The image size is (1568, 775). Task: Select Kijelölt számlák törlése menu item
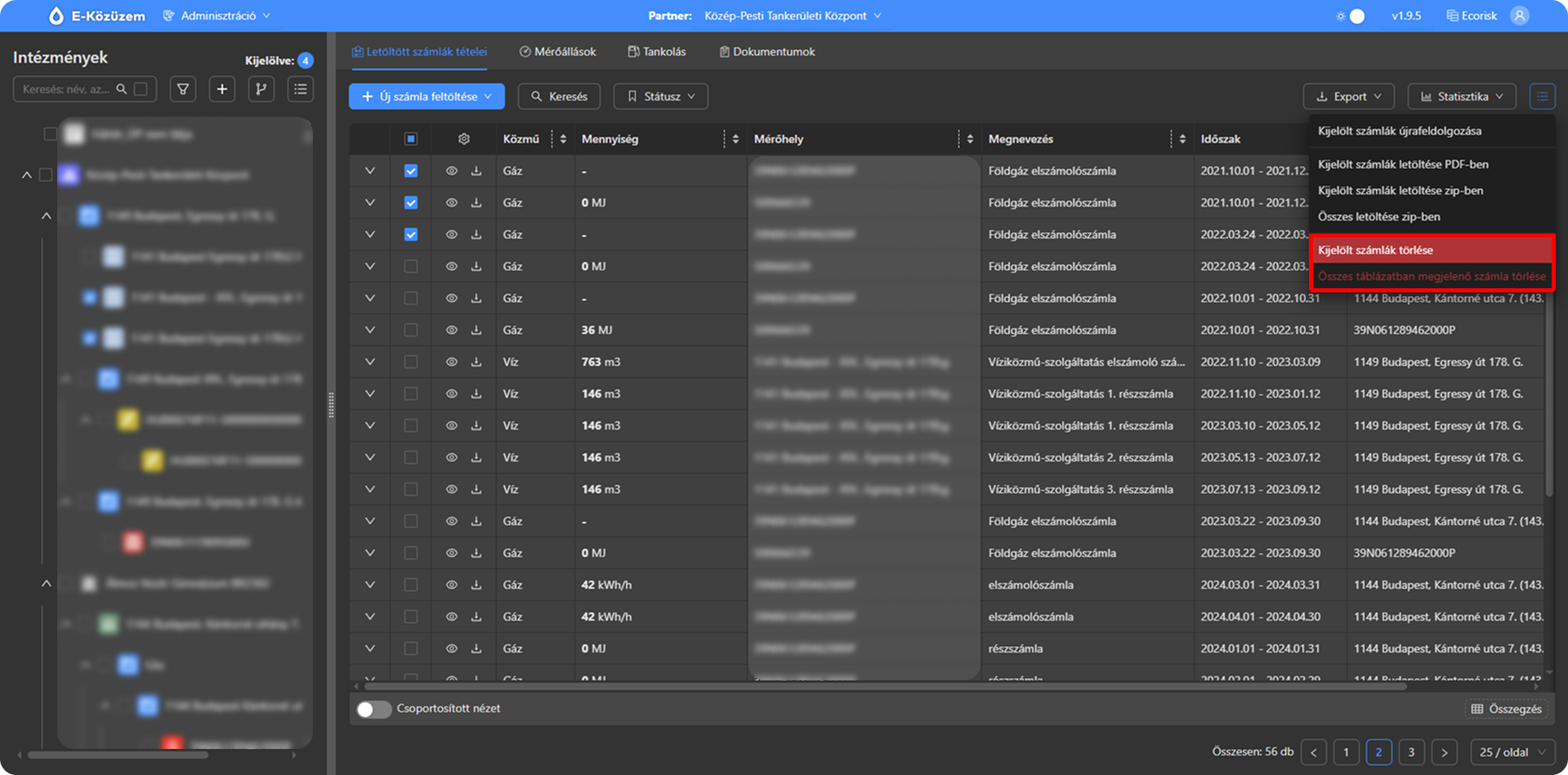tap(1375, 251)
